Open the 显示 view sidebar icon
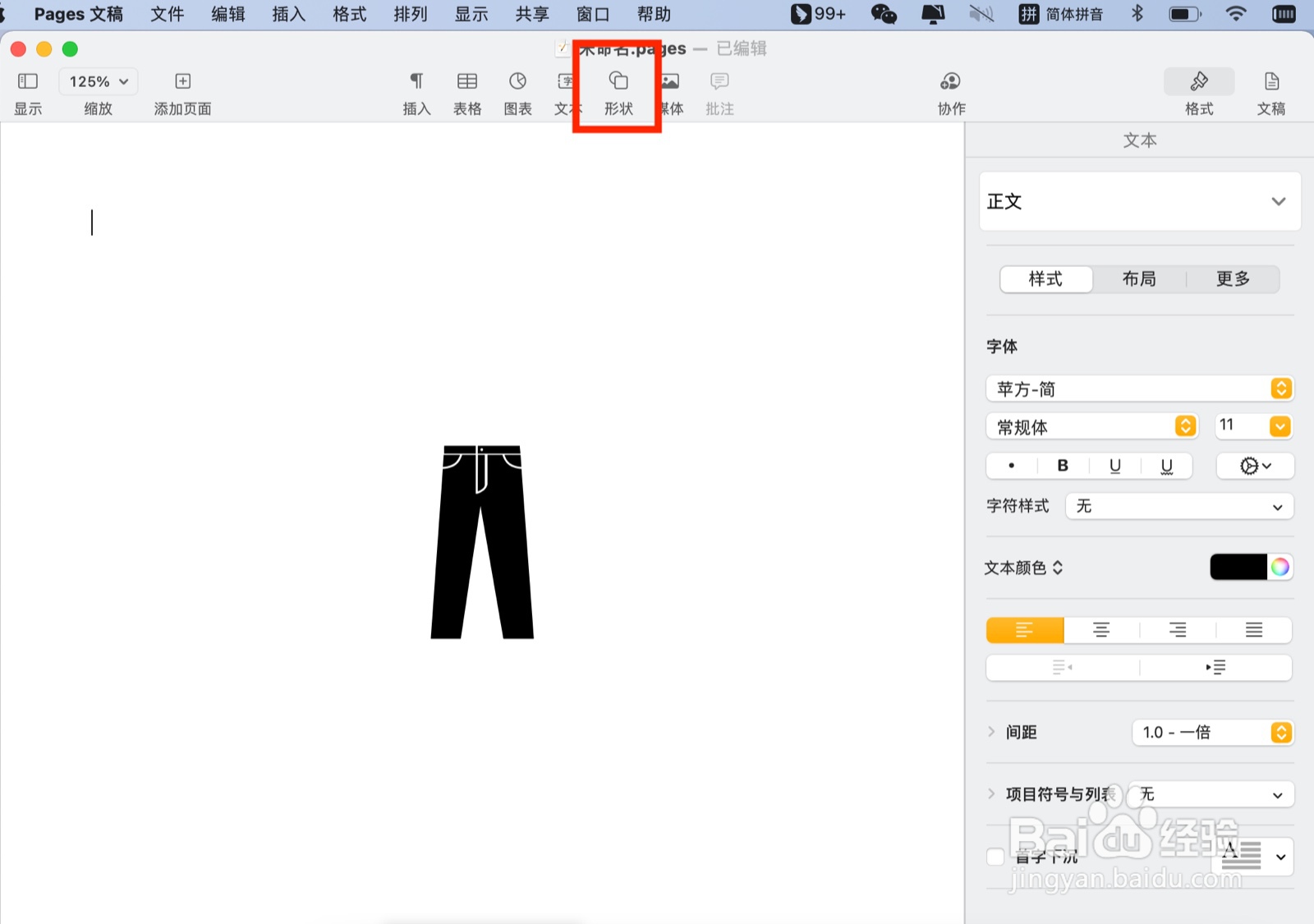Image resolution: width=1314 pixels, height=924 pixels. pyautogui.click(x=28, y=81)
